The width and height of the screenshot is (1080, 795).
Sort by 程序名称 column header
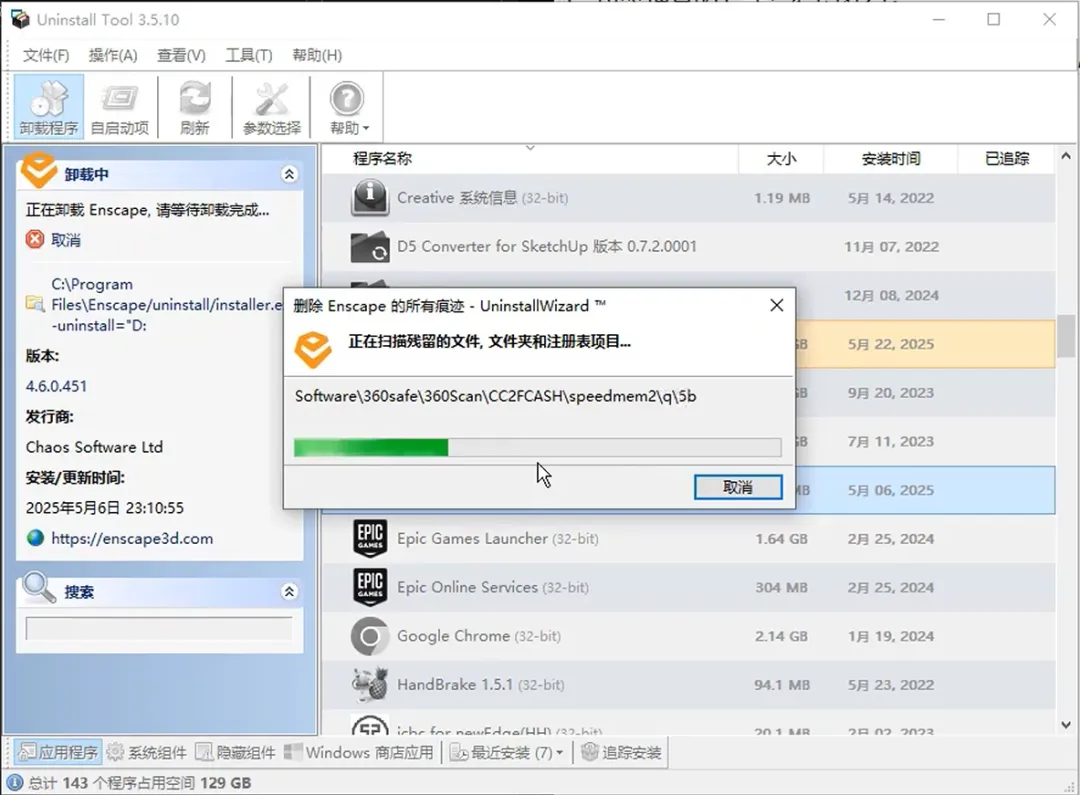(x=382, y=159)
